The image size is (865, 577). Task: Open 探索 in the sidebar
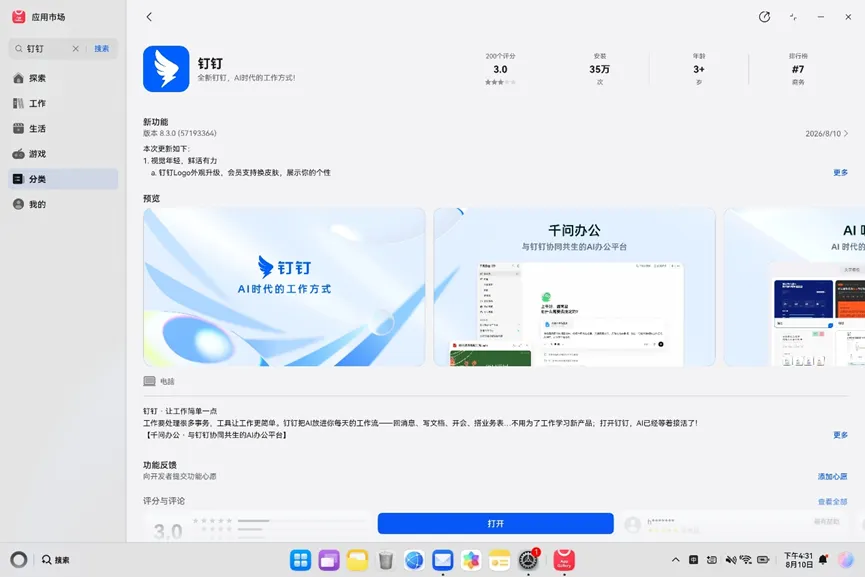coord(63,78)
